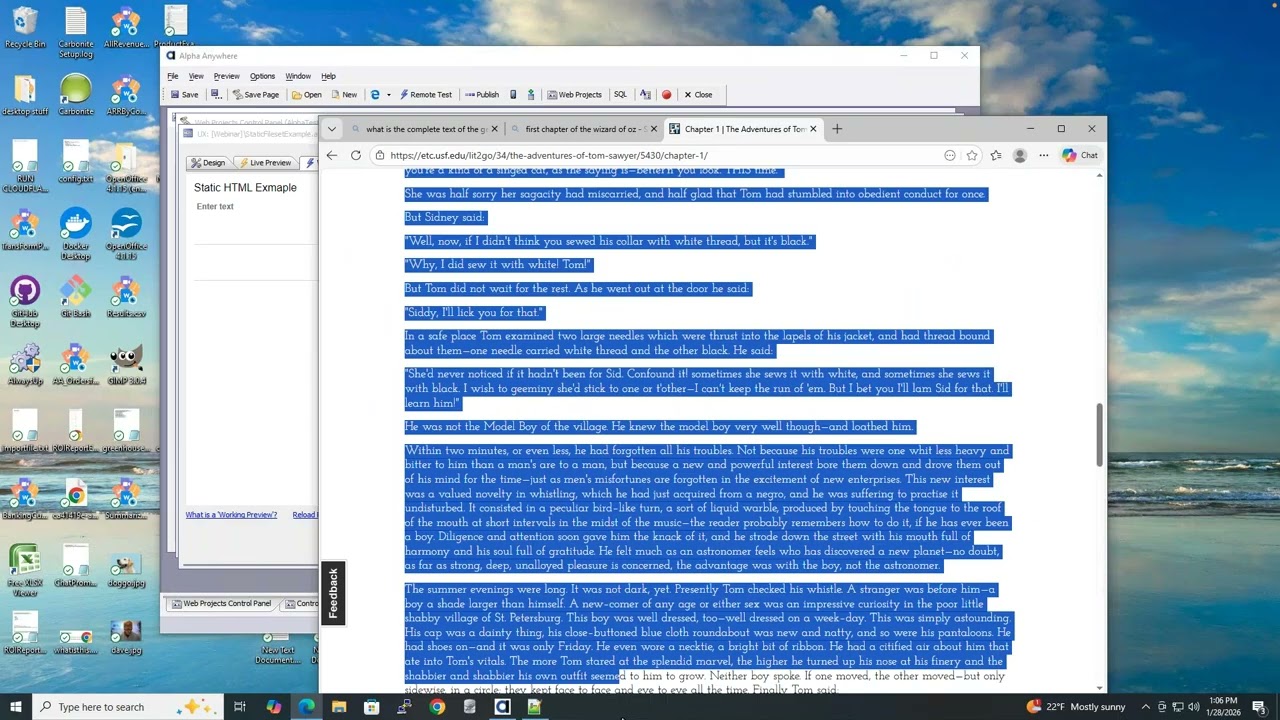Viewport: 1280px width, 720px height.
Task: Open the notifications icon in system tray
Action: [x=1259, y=707]
